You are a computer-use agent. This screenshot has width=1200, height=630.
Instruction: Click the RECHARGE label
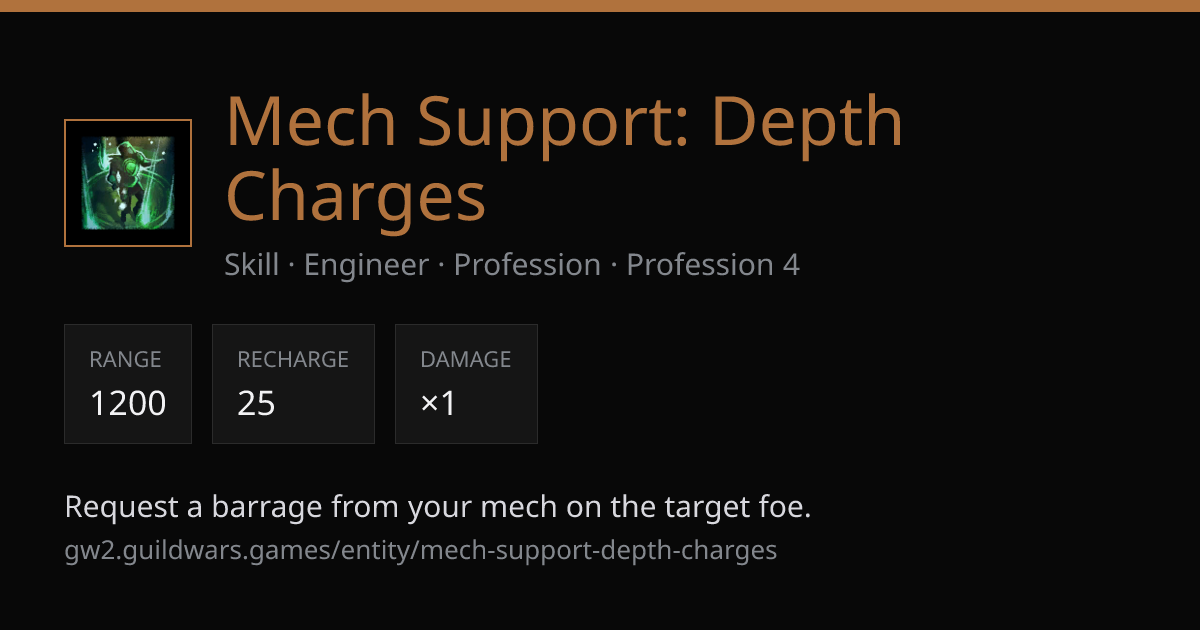pyautogui.click(x=293, y=360)
